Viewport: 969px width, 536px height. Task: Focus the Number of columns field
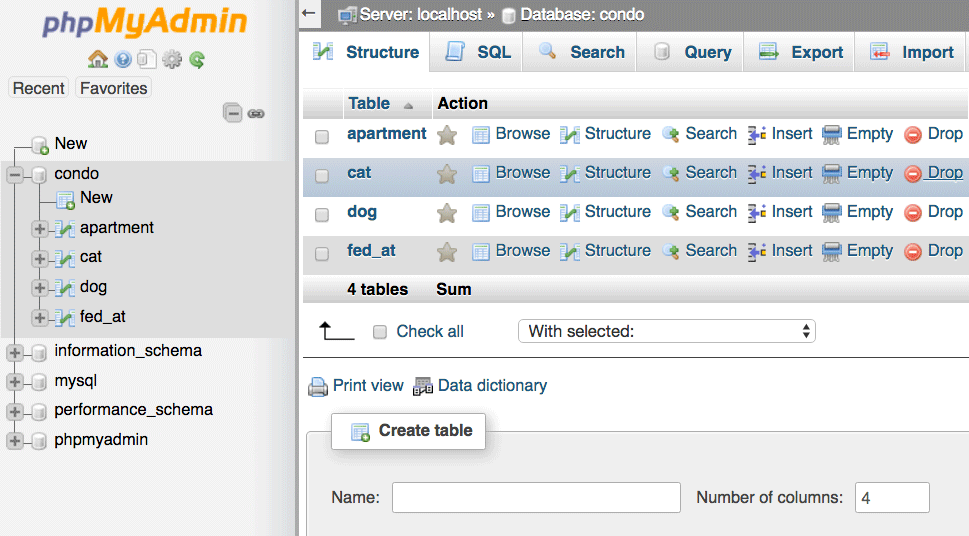892,498
